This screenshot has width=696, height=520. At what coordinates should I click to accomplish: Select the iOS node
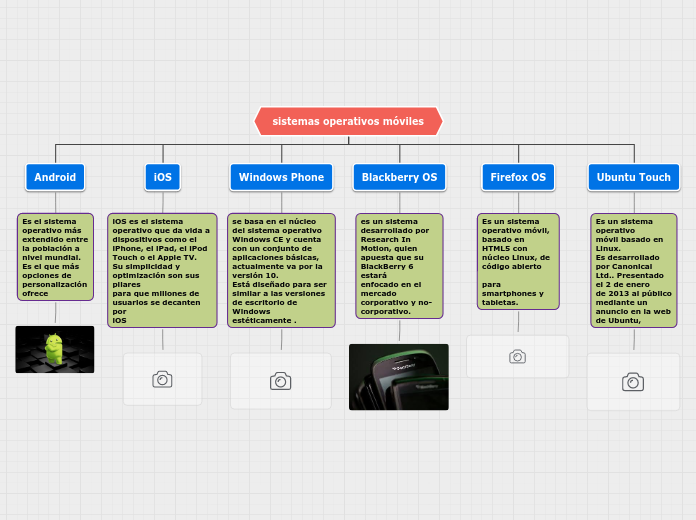point(162,177)
